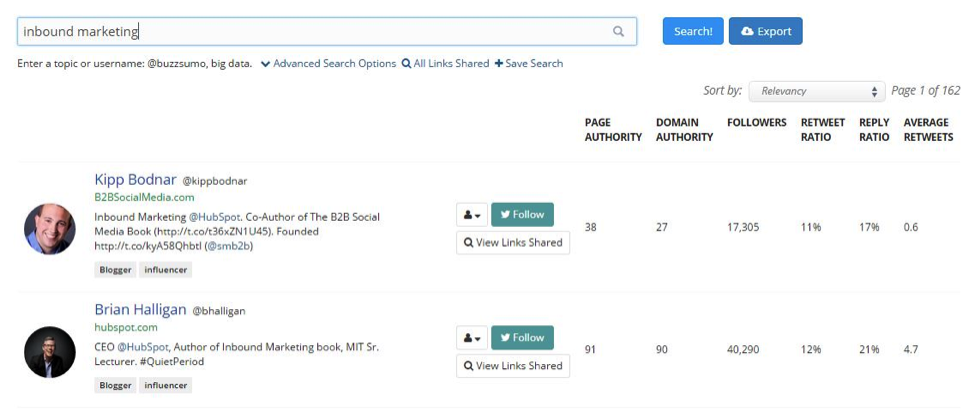Click Brian Halligan's page authority 91

click(x=590, y=350)
